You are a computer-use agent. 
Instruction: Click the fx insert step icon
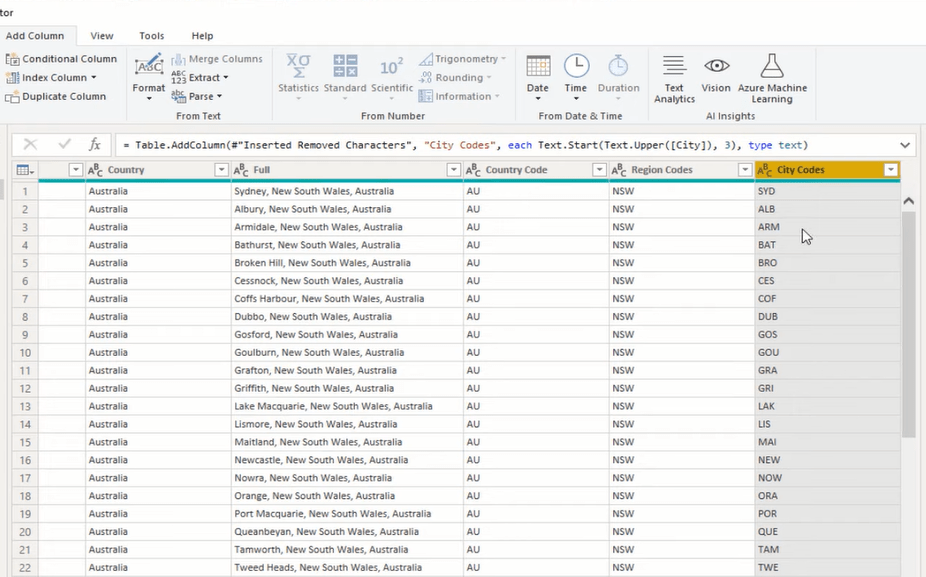94,145
